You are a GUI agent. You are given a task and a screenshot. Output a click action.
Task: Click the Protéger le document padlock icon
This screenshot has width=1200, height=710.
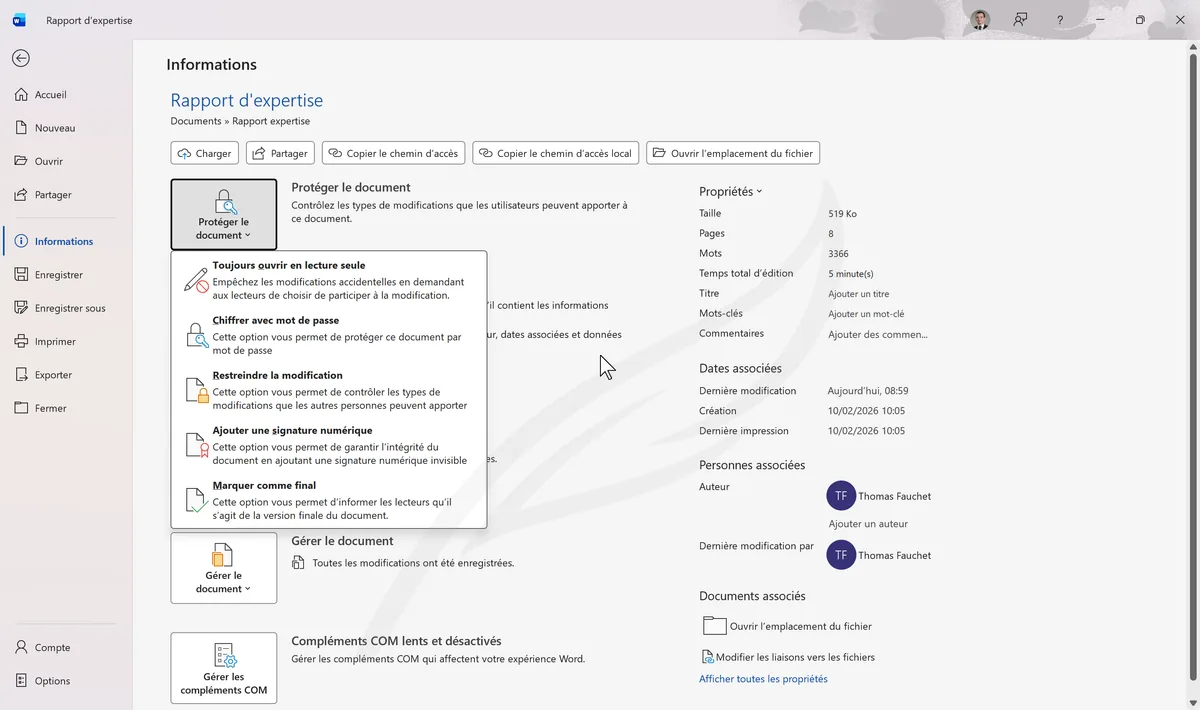[x=223, y=201]
